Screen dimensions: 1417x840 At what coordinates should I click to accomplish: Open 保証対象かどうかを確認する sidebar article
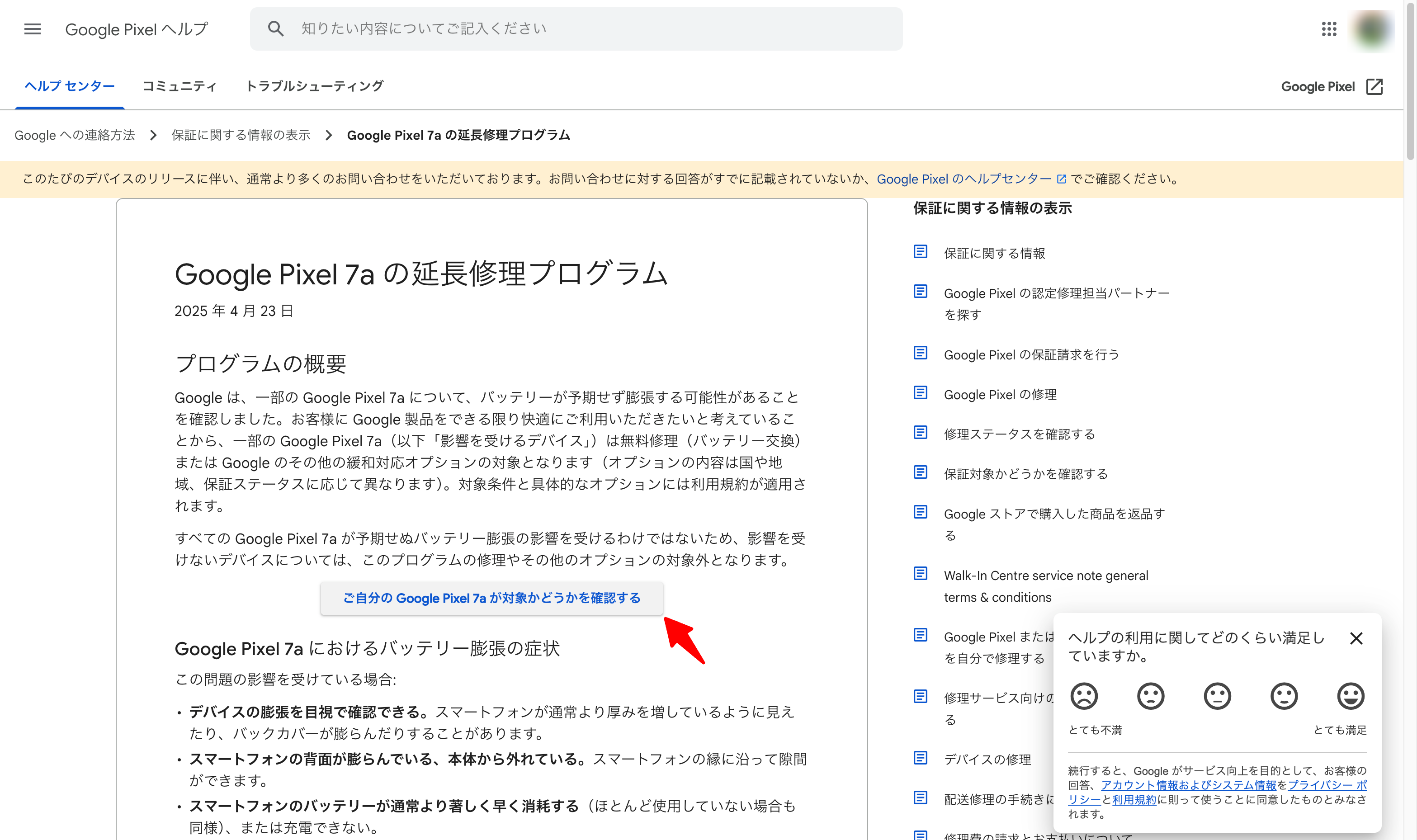(1026, 474)
